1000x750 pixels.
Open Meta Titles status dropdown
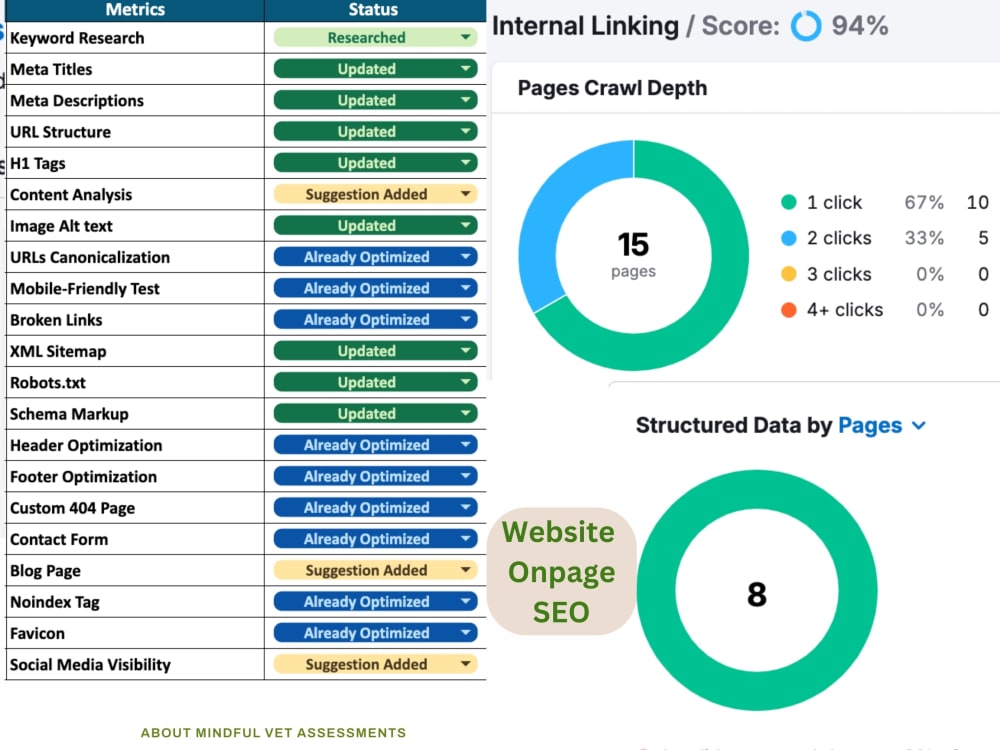[x=376, y=69]
